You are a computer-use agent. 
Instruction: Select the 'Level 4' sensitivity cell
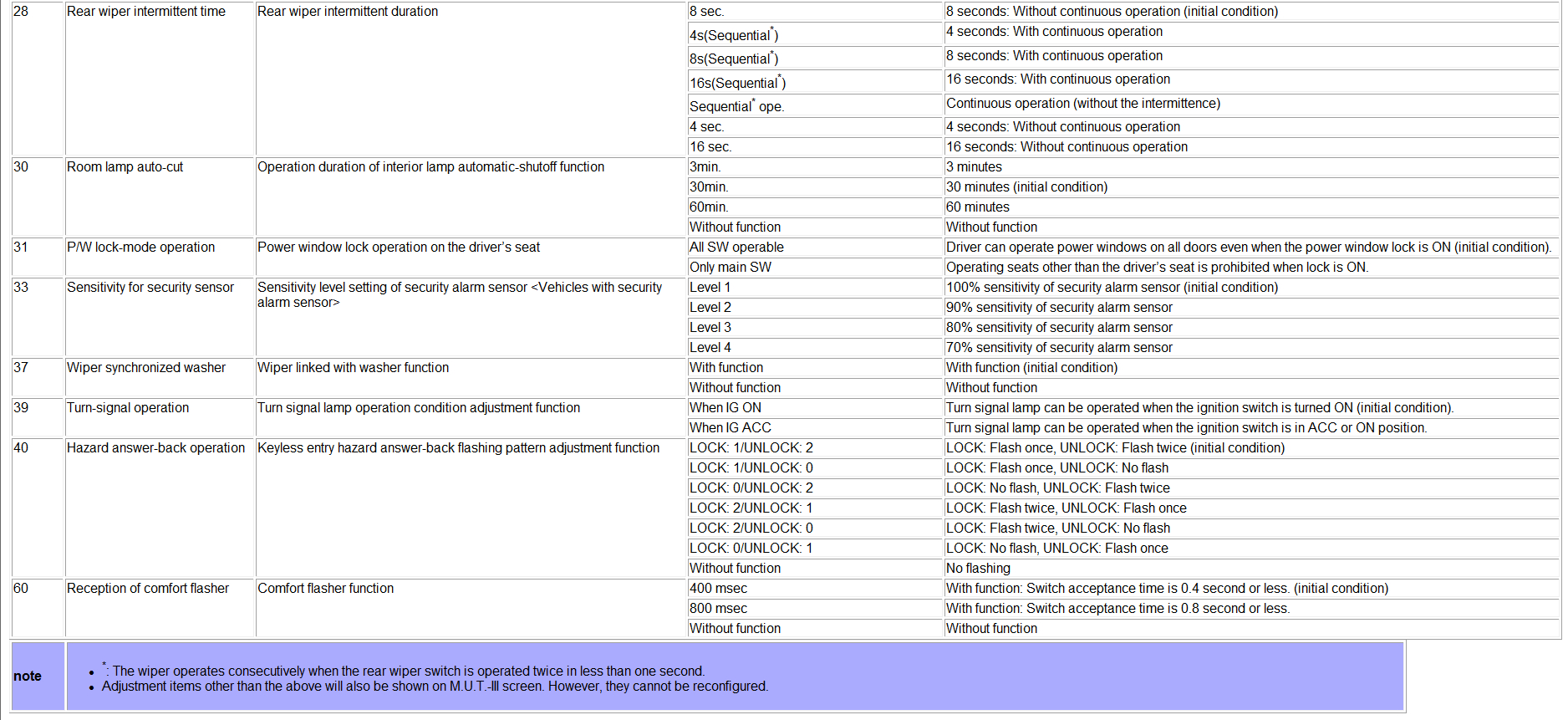(815, 348)
